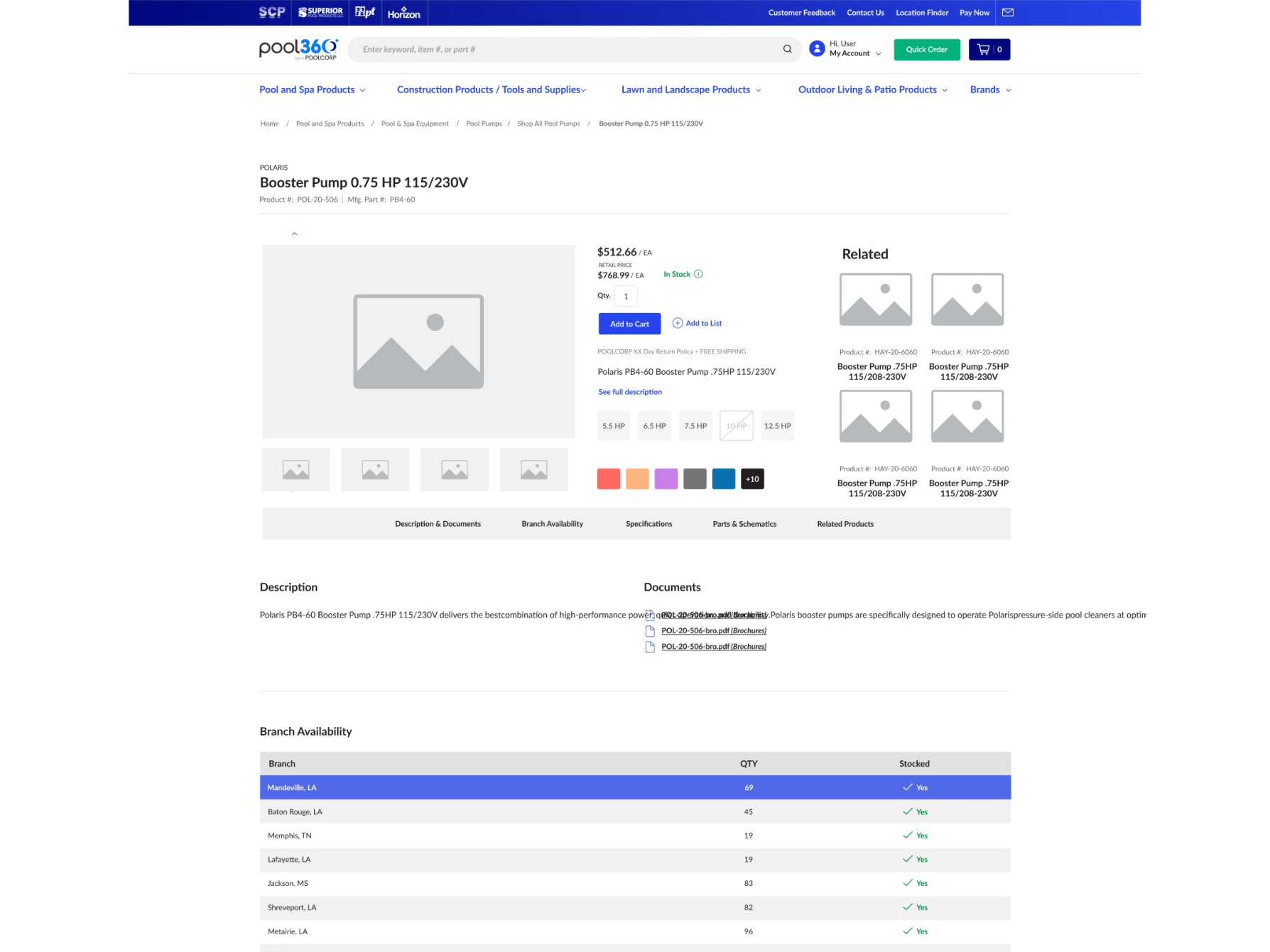
Task: Select the Mandeville, LA branch row
Action: coord(635,787)
